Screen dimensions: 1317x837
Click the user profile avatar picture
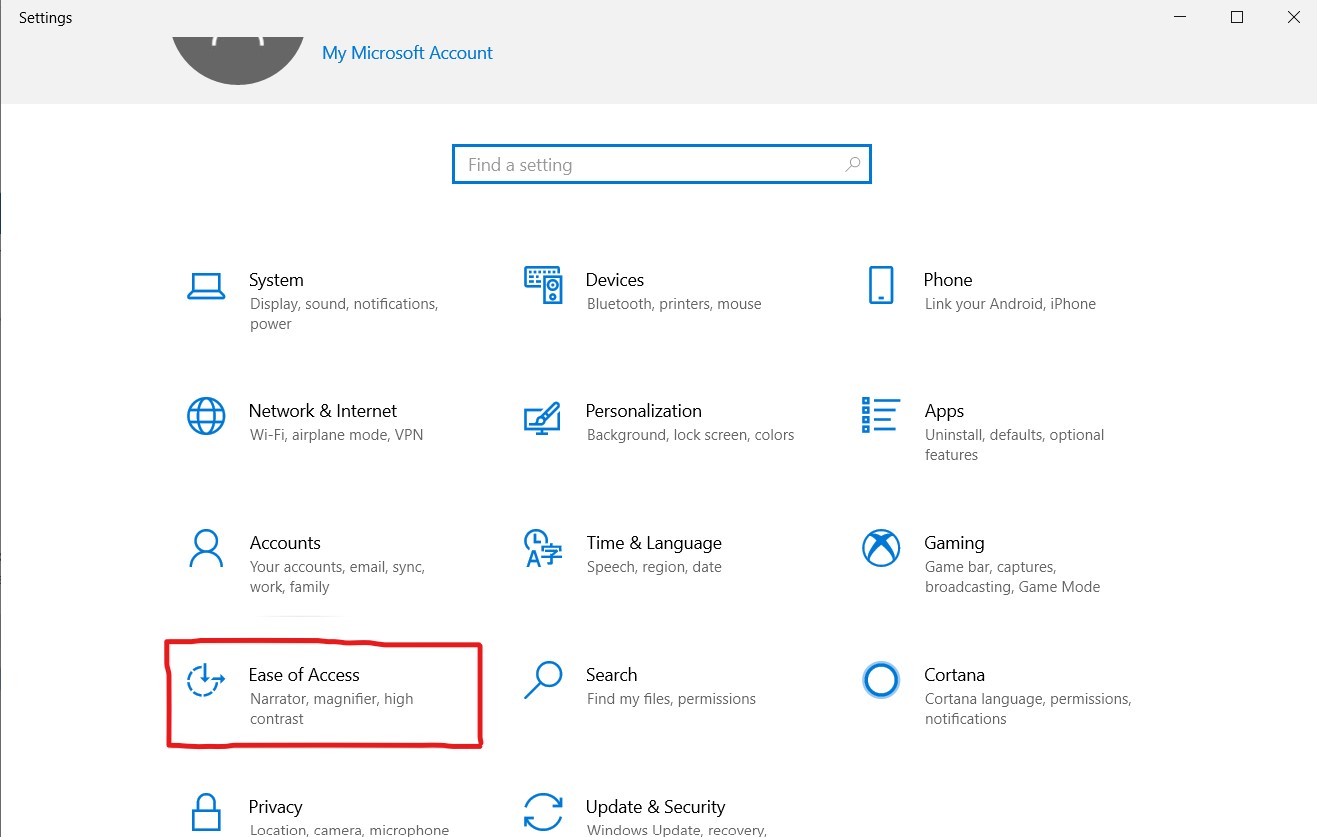point(238,55)
